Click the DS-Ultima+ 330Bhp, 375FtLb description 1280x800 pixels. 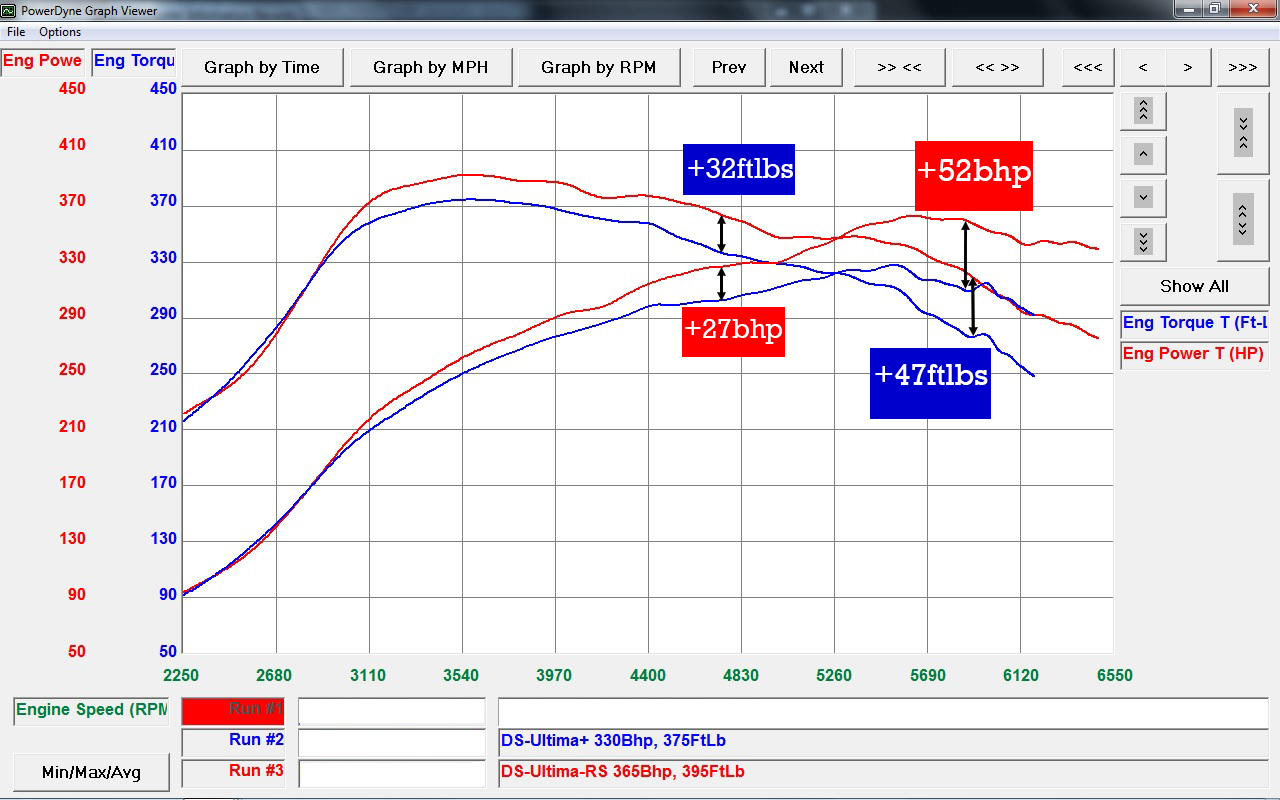pyautogui.click(x=883, y=742)
